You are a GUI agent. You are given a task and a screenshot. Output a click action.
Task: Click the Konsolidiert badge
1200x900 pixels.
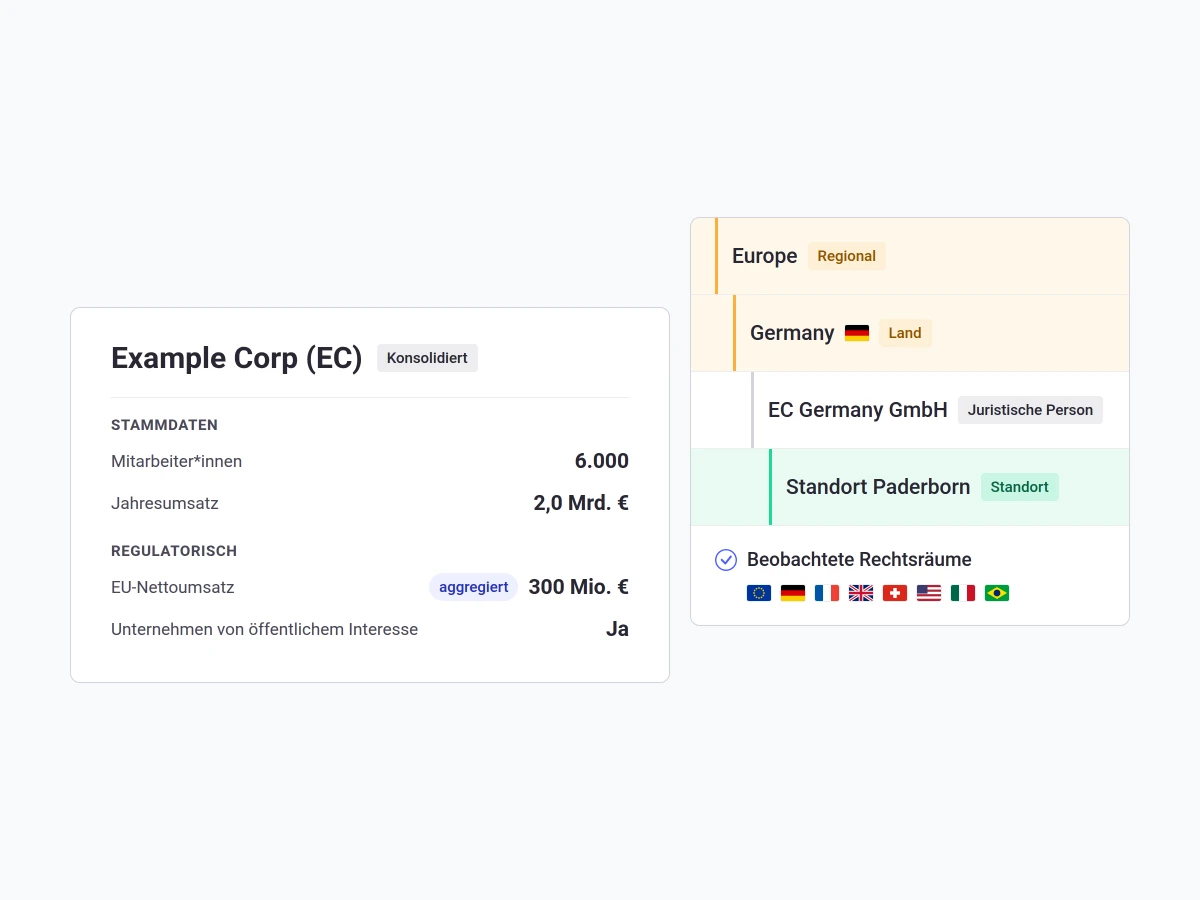[427, 358]
